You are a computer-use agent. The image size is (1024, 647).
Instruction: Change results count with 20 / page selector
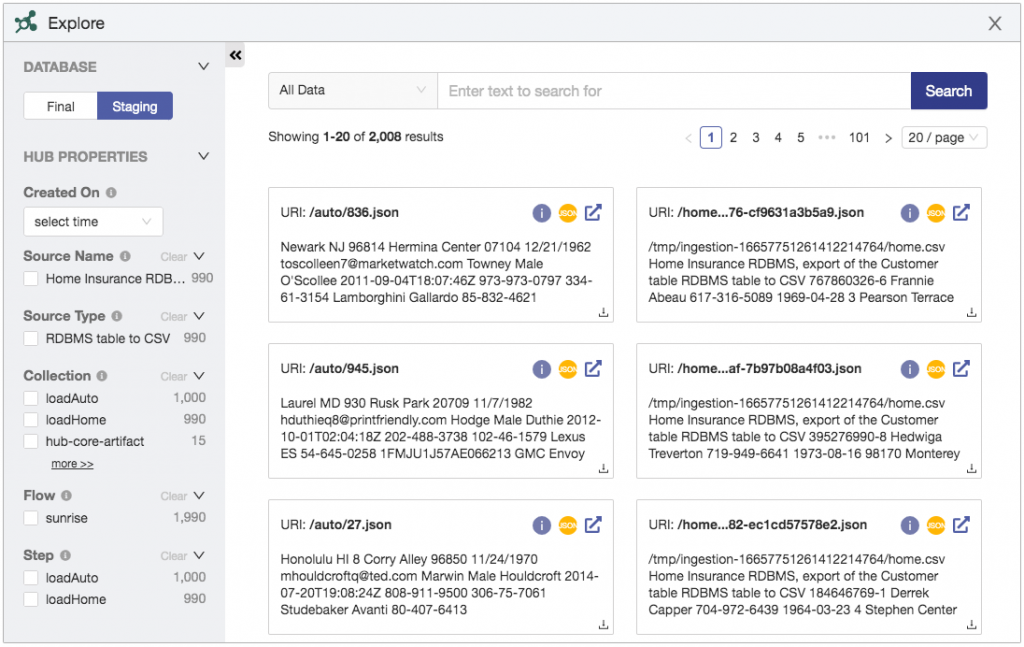[943, 136]
